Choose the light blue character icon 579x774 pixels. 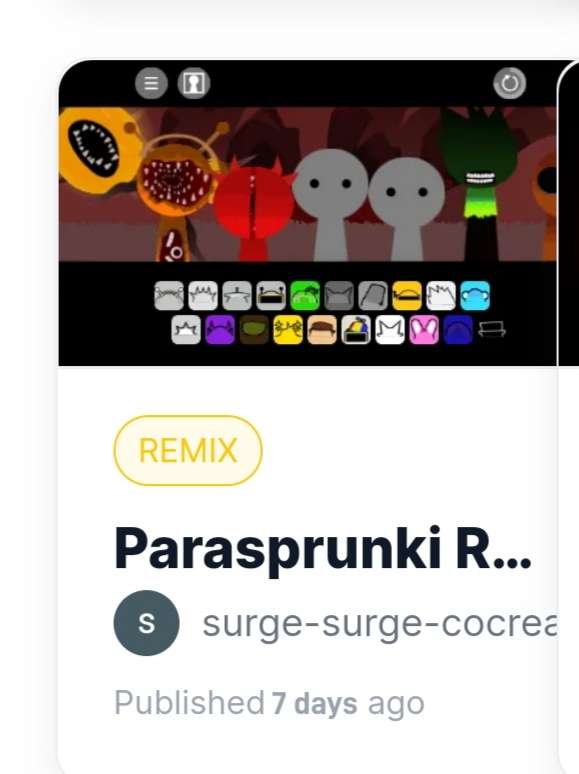point(475,296)
